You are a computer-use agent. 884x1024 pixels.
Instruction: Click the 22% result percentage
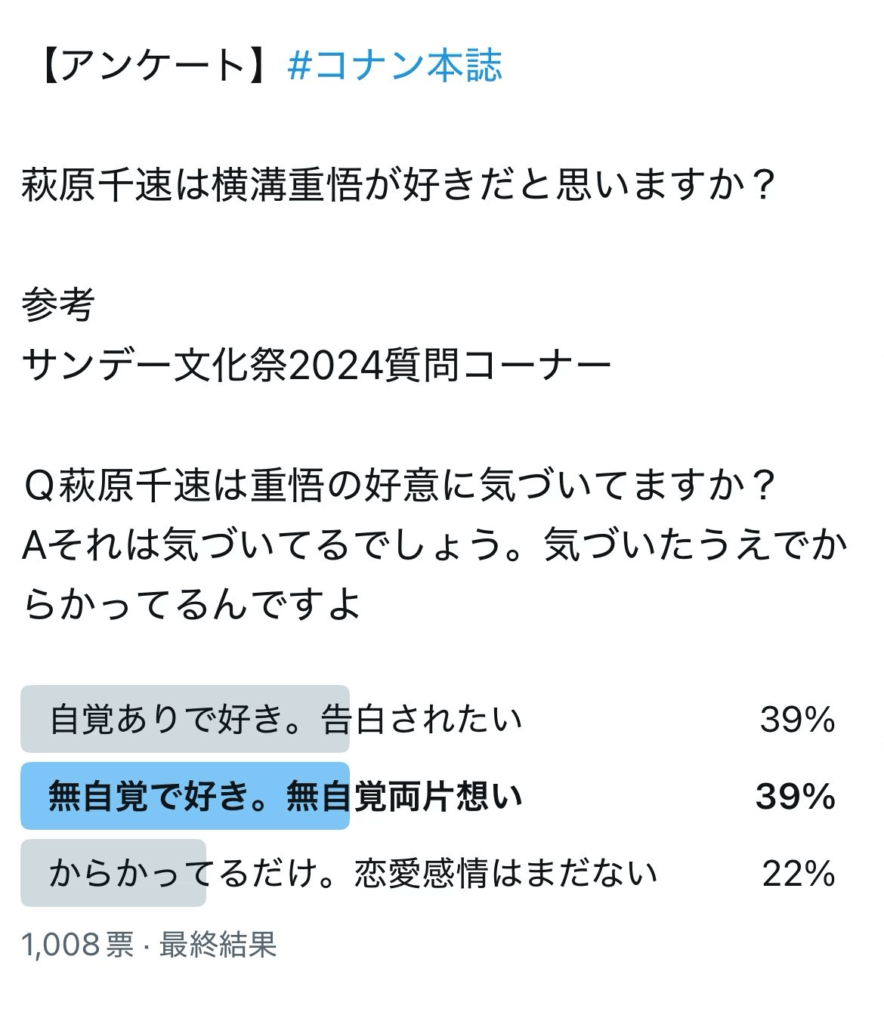(x=798, y=874)
